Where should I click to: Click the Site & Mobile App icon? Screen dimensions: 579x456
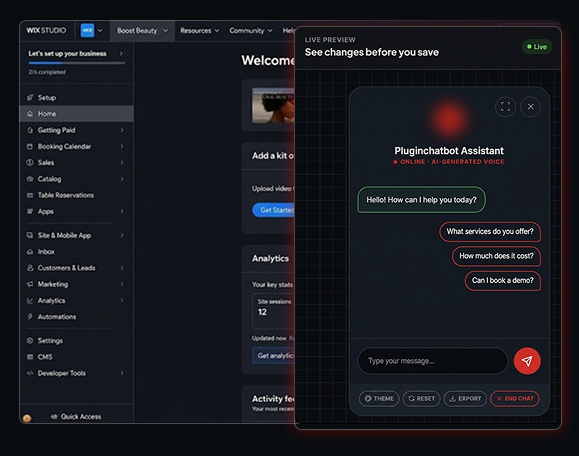pyautogui.click(x=30, y=235)
